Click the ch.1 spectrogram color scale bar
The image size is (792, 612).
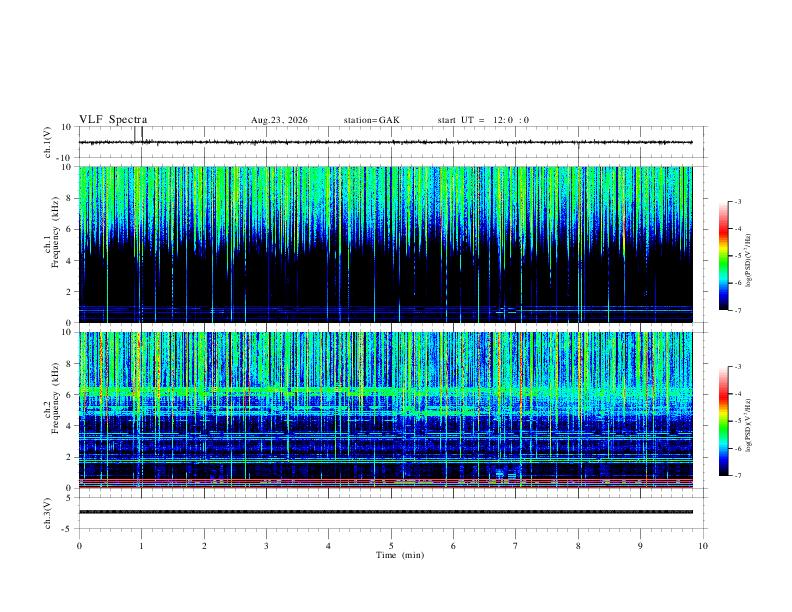pos(724,256)
